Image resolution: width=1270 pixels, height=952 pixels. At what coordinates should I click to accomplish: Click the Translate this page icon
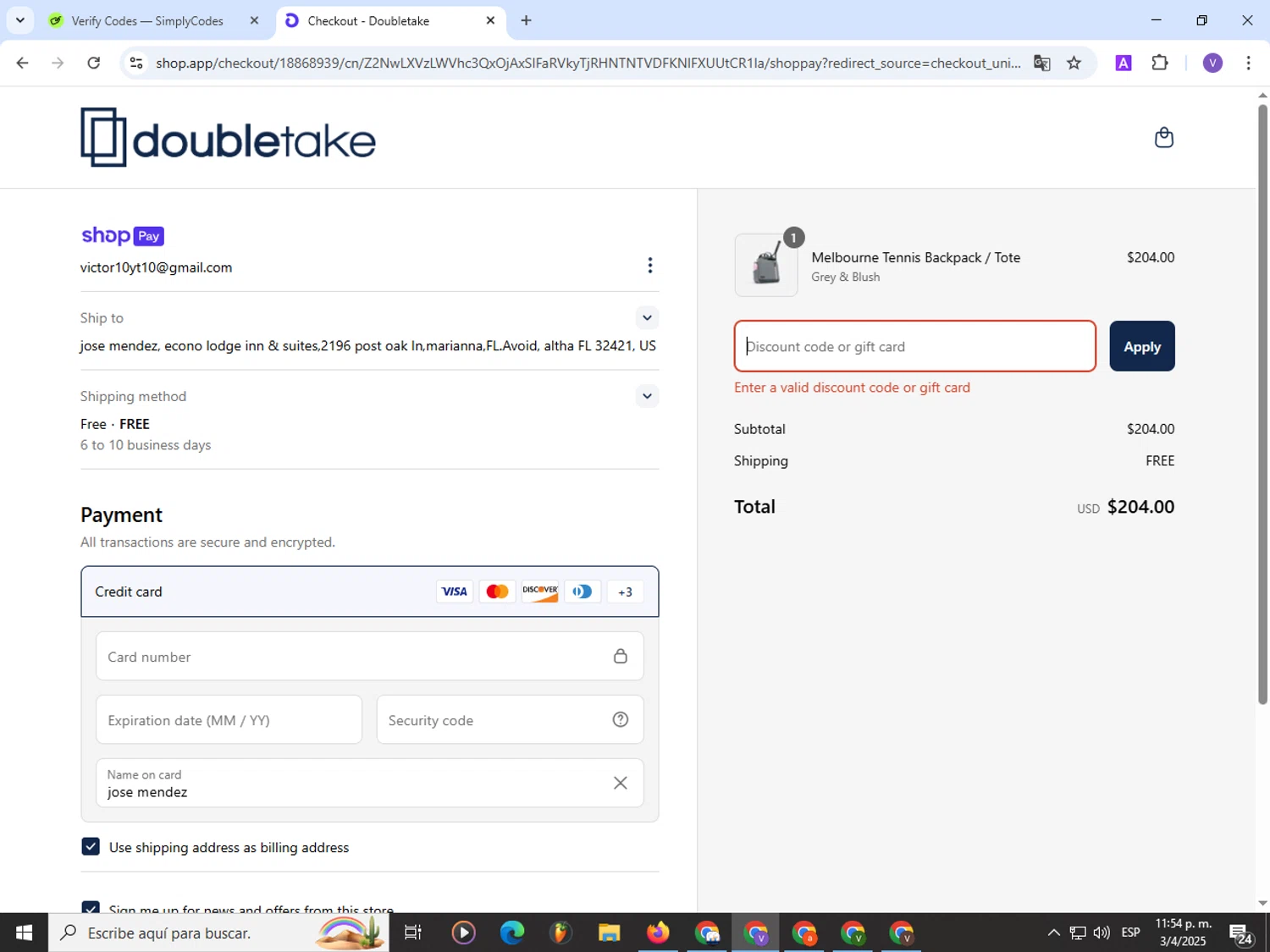1042,63
